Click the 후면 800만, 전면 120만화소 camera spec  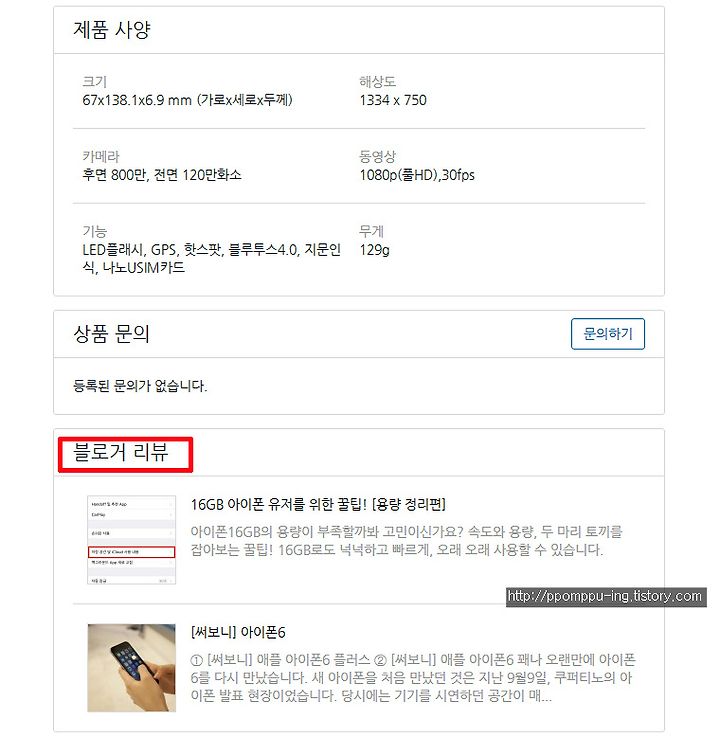click(x=162, y=175)
